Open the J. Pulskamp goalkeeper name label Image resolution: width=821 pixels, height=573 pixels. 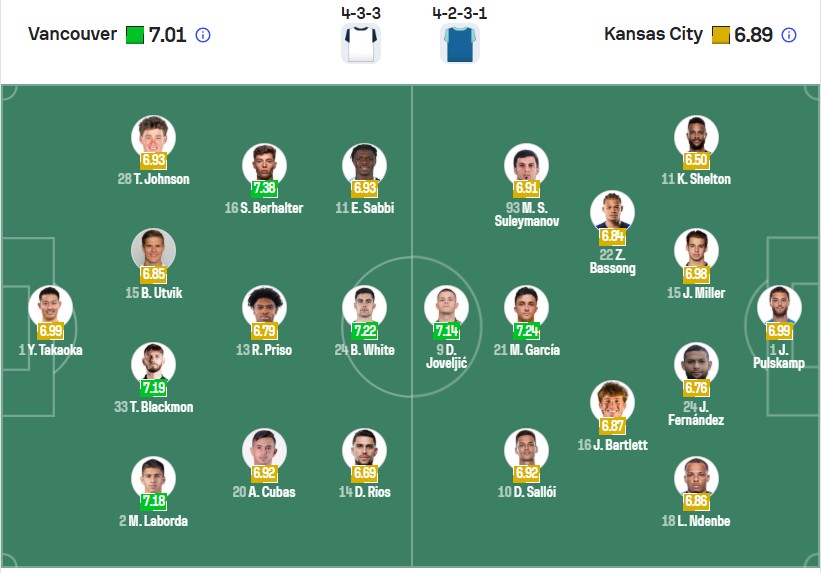click(x=779, y=356)
